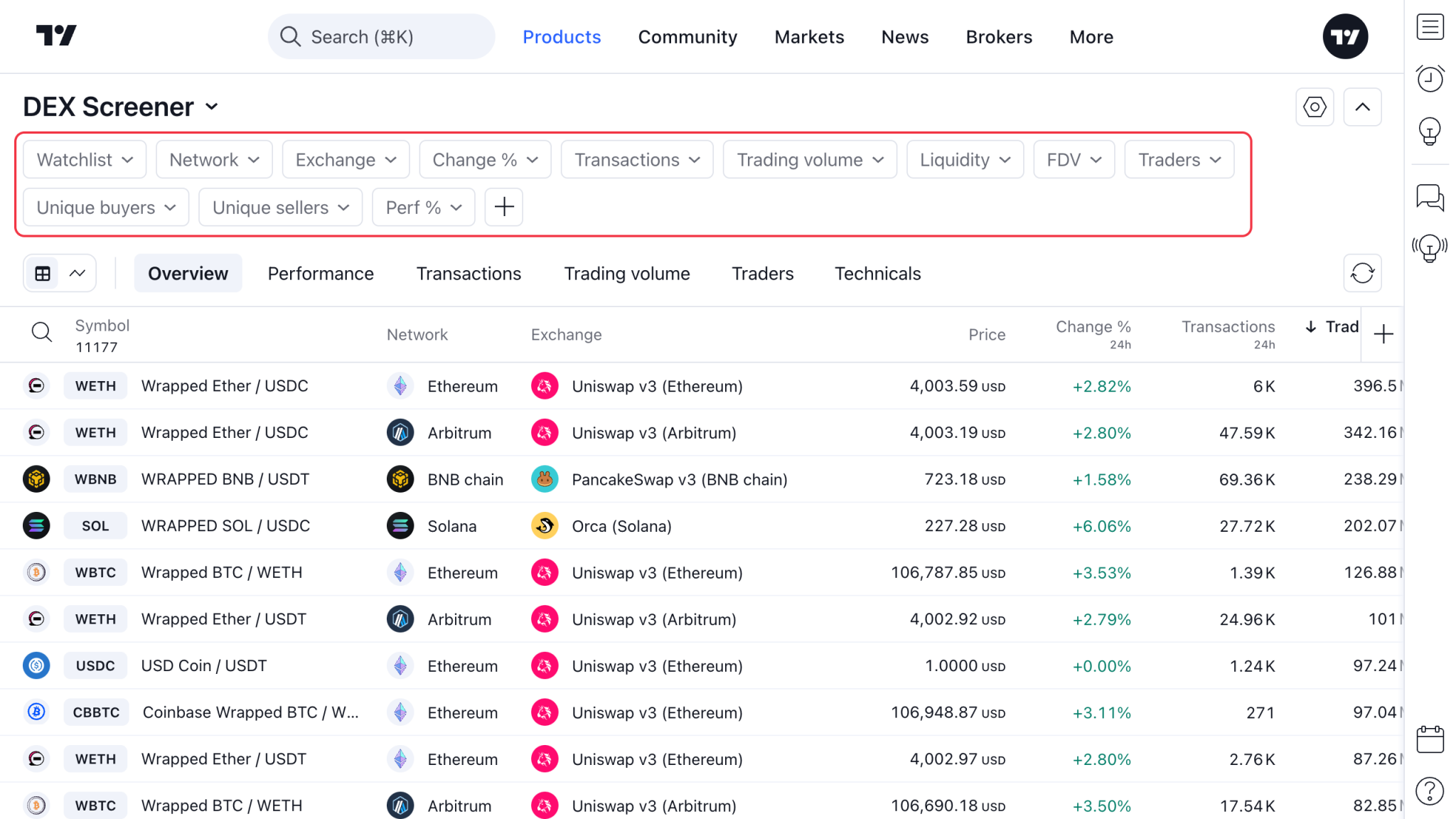Click the CBBTC token icon in row
Viewport: 1456px width, 819px height.
click(x=36, y=712)
